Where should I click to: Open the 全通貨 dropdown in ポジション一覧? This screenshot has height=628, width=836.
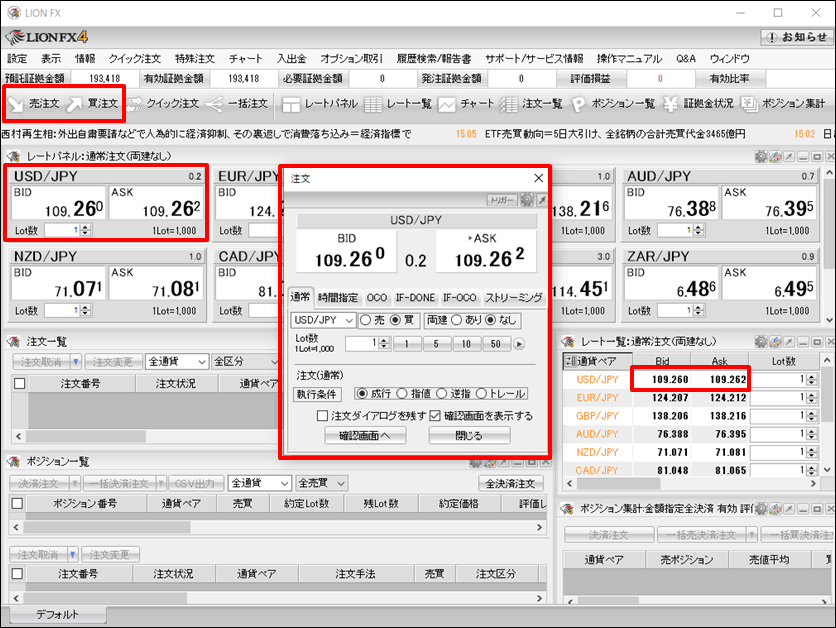[259, 483]
